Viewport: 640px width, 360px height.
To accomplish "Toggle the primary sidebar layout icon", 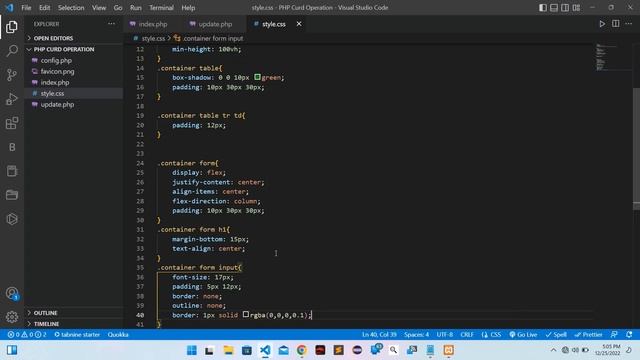I will (543, 7).
